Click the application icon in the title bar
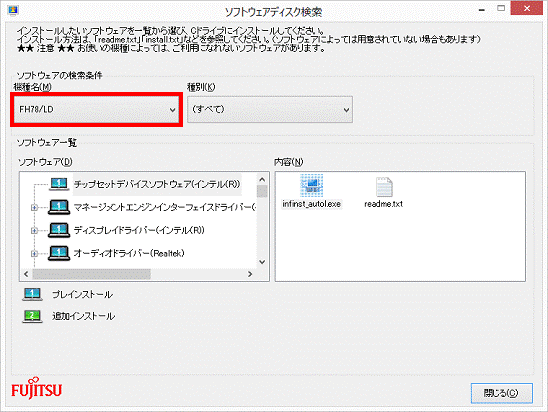548x412 pixels. pos(13,10)
